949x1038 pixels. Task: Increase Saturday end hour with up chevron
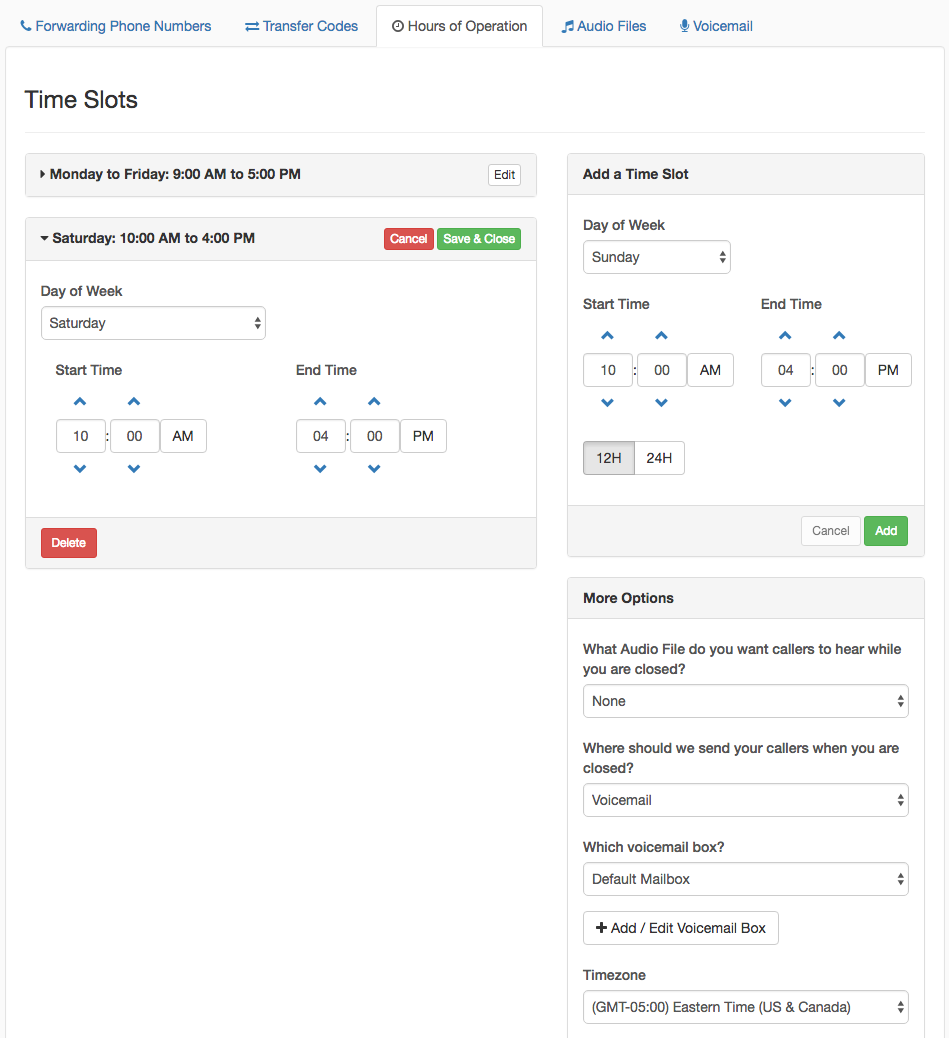(x=320, y=401)
